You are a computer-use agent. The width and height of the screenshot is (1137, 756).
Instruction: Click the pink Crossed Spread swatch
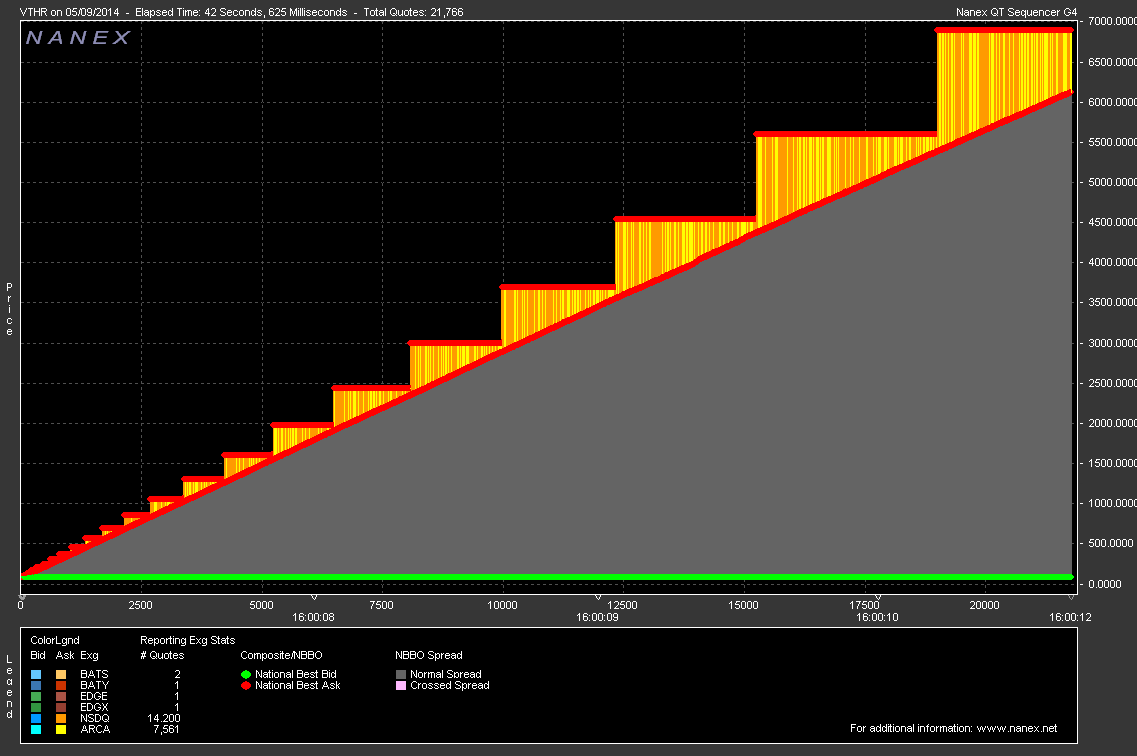click(400, 685)
